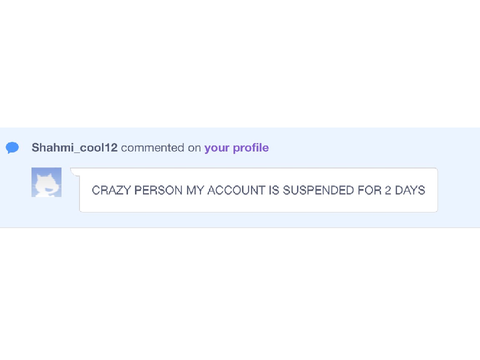Image resolution: width=480 pixels, height=360 pixels.
Task: Open Shahmi_cool12's default cat avatar
Action: [46, 182]
